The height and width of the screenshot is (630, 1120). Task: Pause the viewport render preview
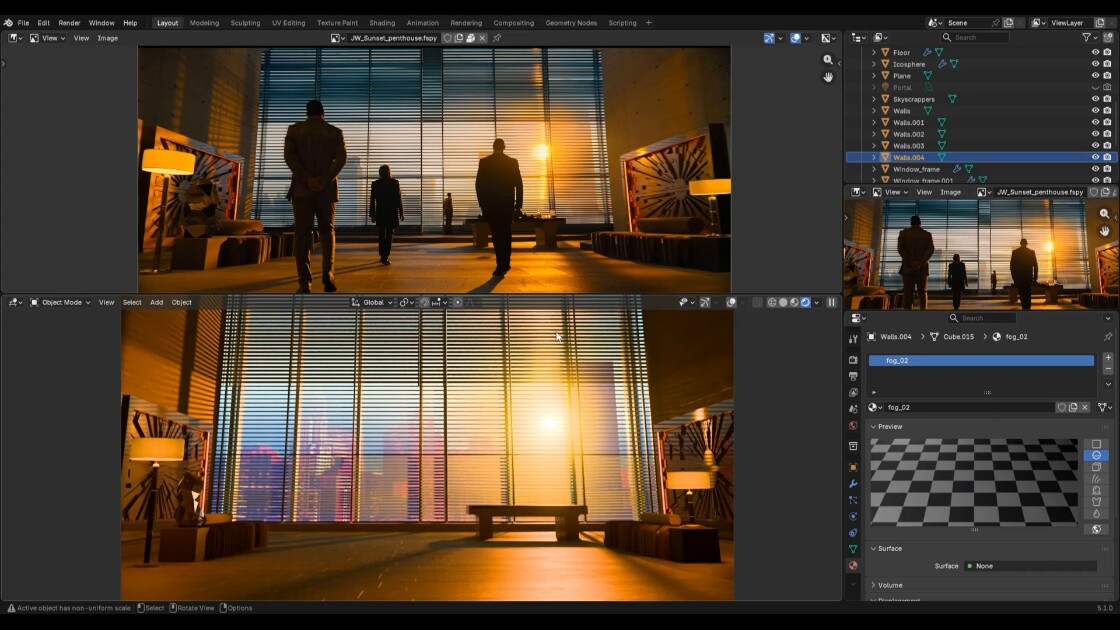point(831,302)
